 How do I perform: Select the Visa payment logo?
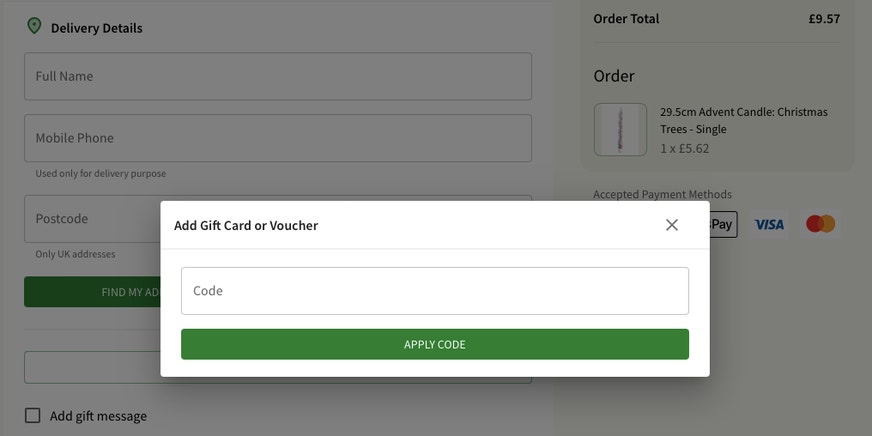tap(769, 225)
